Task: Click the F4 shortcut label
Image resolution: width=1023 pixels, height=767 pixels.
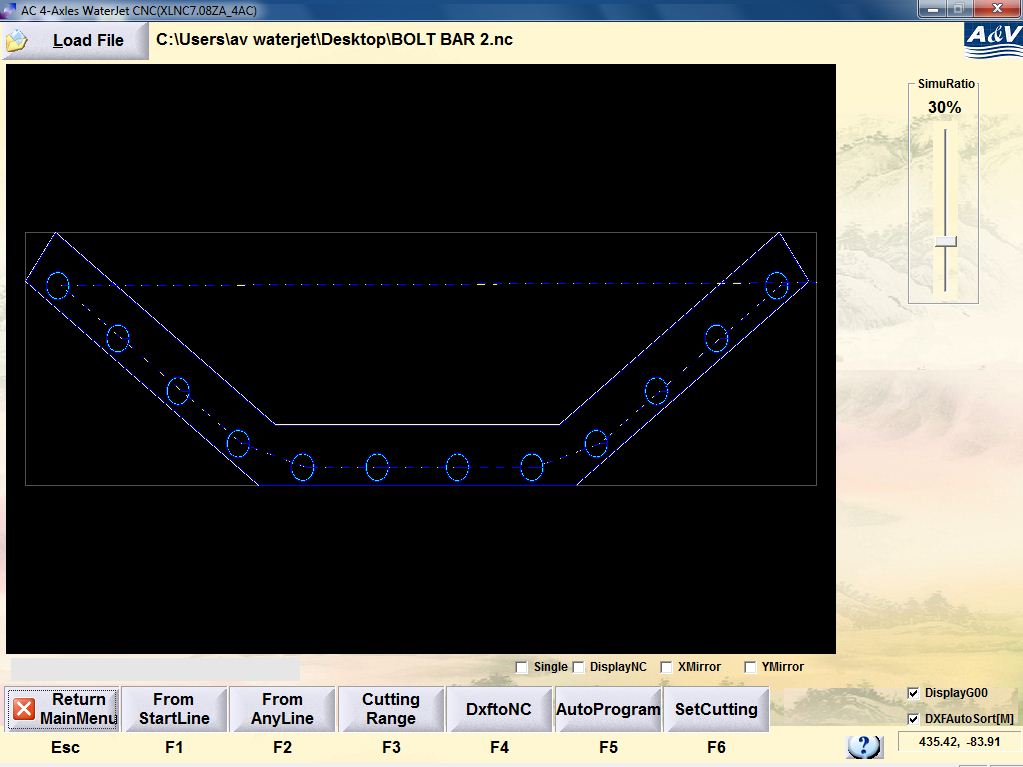Action: (x=499, y=747)
